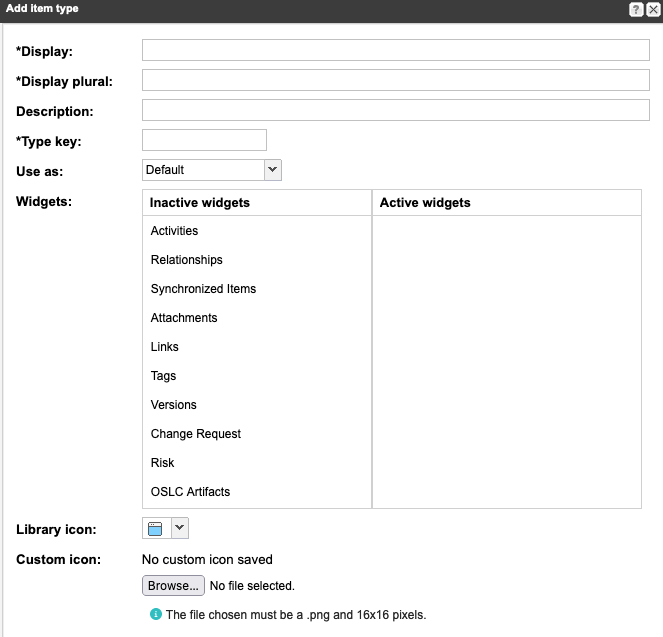
Task: Choose Relationships in the inactive widgets
Action: click(186, 260)
